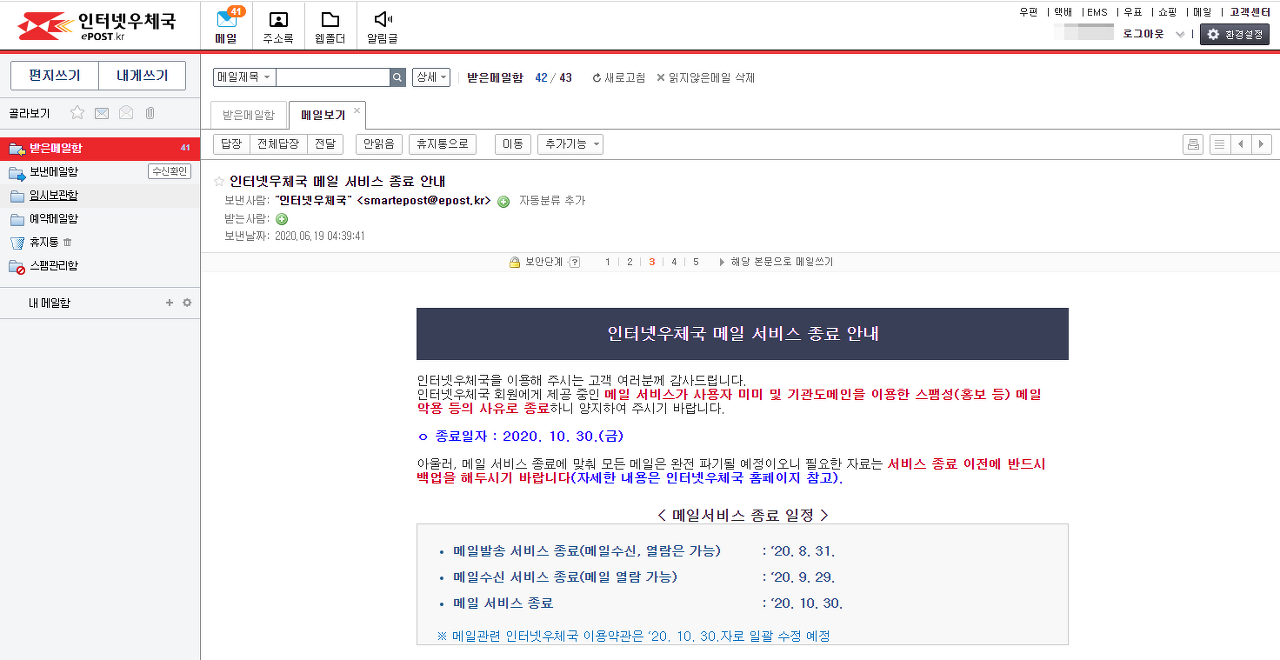Click 자동분류 추가 link
1280x660 pixels.
pyautogui.click(x=552, y=201)
